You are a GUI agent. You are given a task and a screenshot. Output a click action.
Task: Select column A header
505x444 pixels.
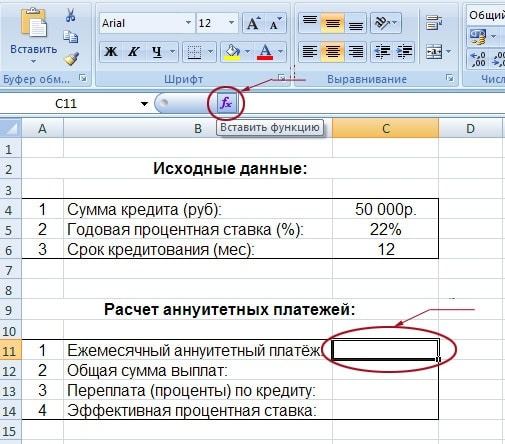click(42, 128)
